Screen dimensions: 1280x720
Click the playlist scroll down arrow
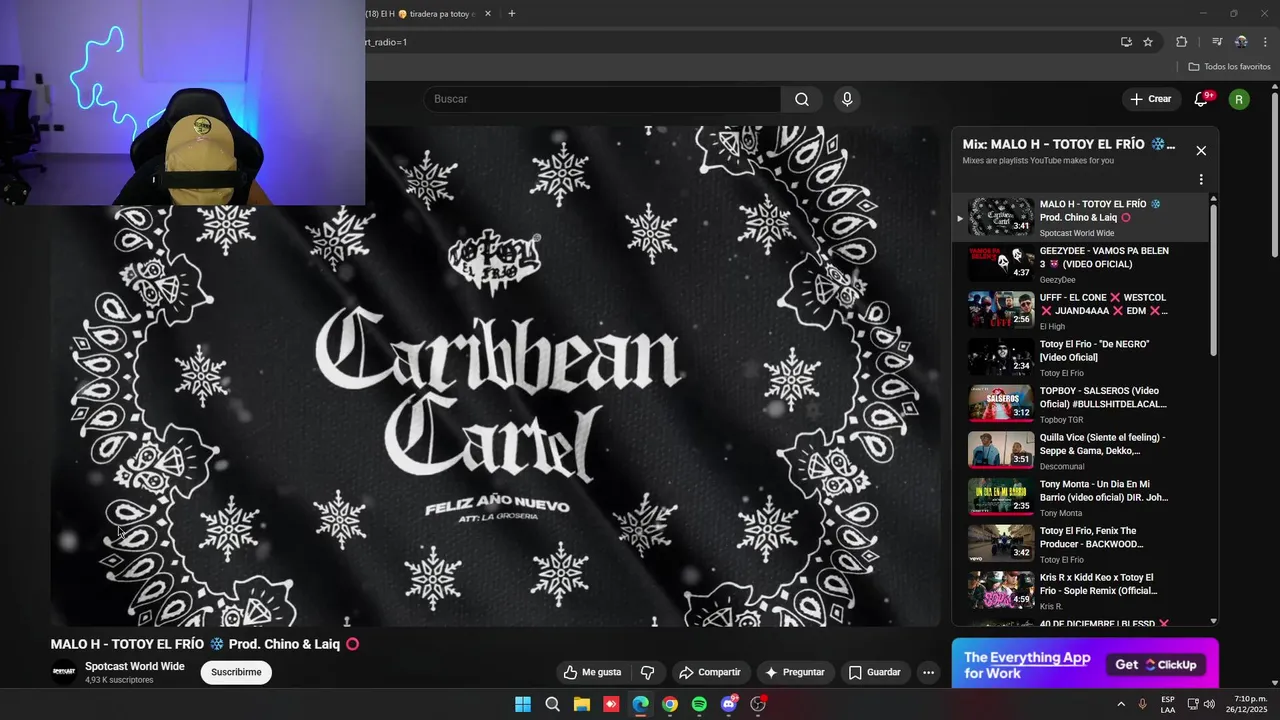coord(1214,621)
